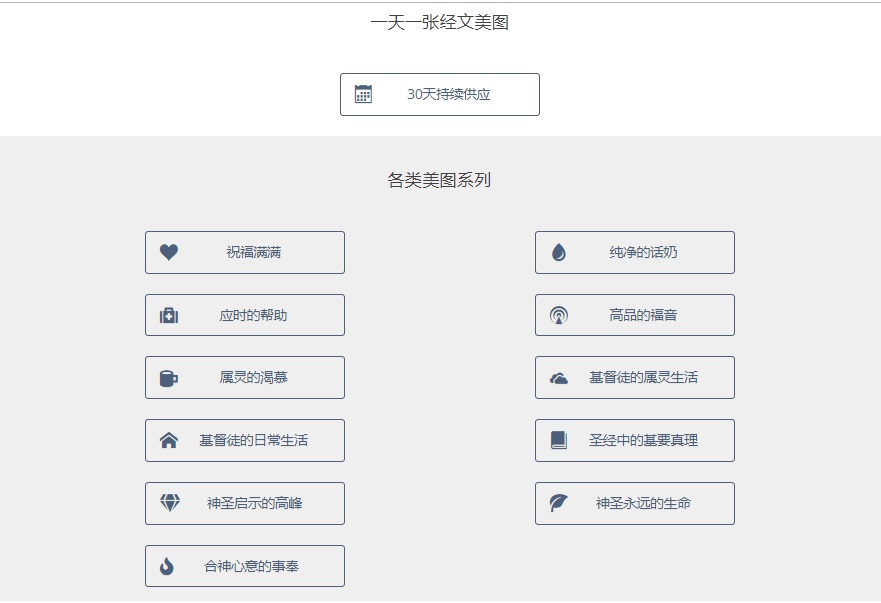This screenshot has height=603, width=881.
Task: Open the 应时的帮助 category
Action: point(253,316)
